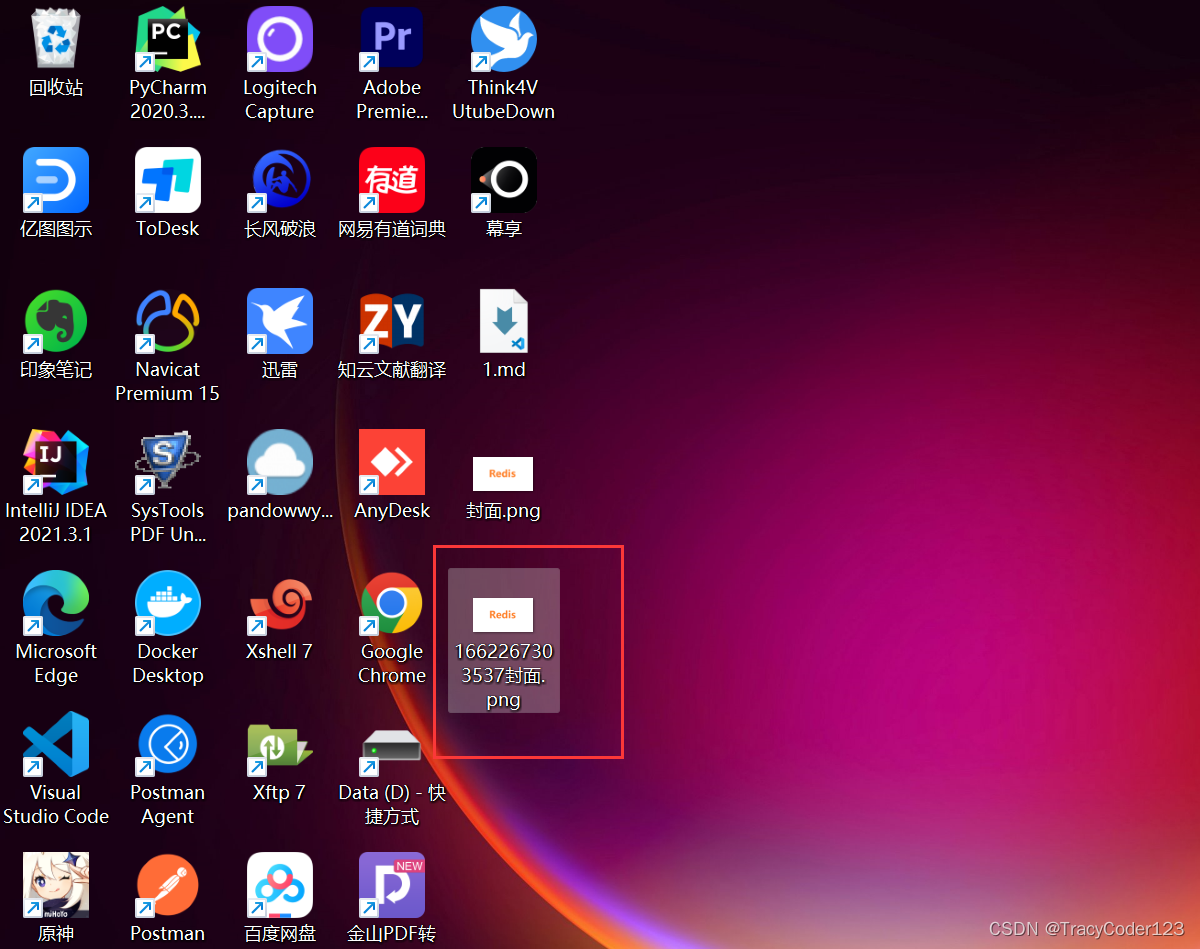This screenshot has height=949, width=1200.
Task: Select the 1.md file icon
Action: [x=504, y=322]
